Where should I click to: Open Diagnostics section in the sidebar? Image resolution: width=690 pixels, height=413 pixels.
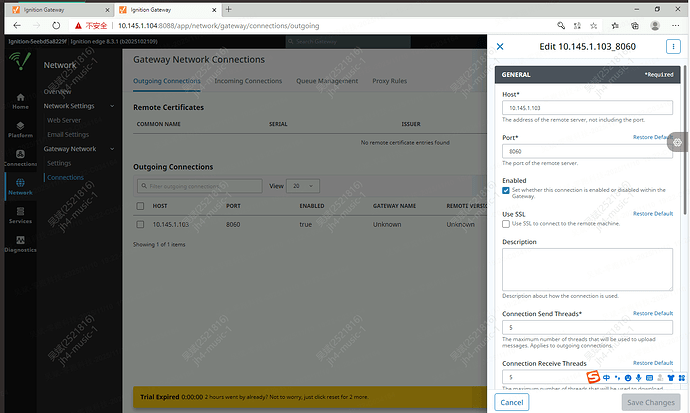20,244
